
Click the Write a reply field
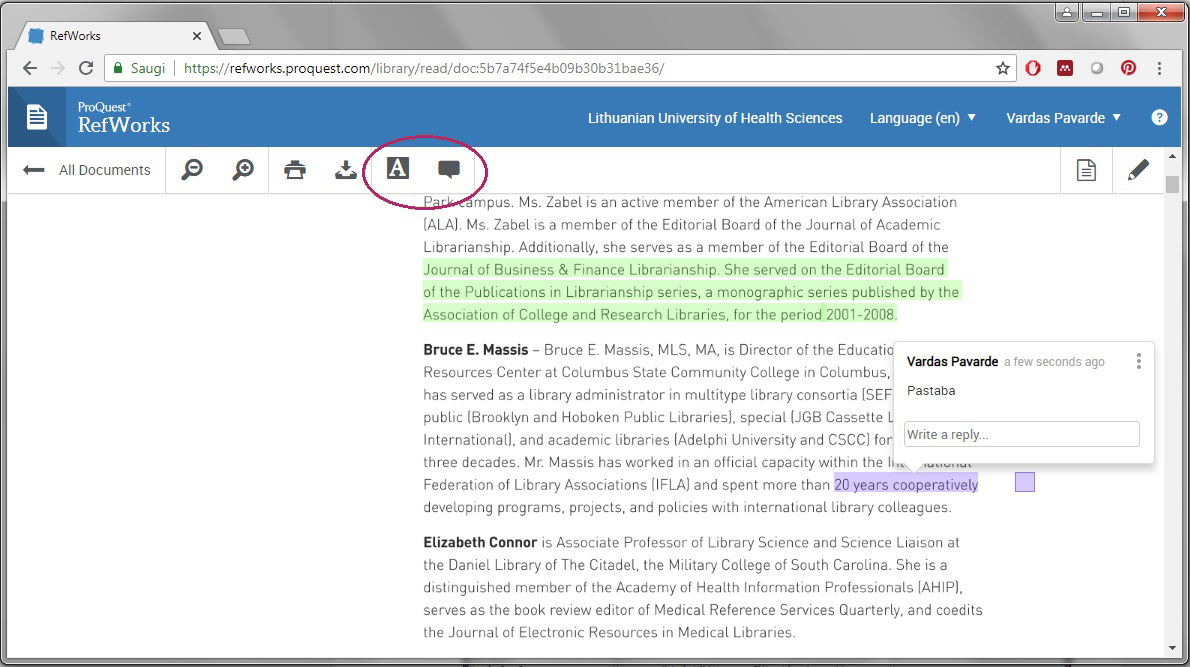(1021, 434)
